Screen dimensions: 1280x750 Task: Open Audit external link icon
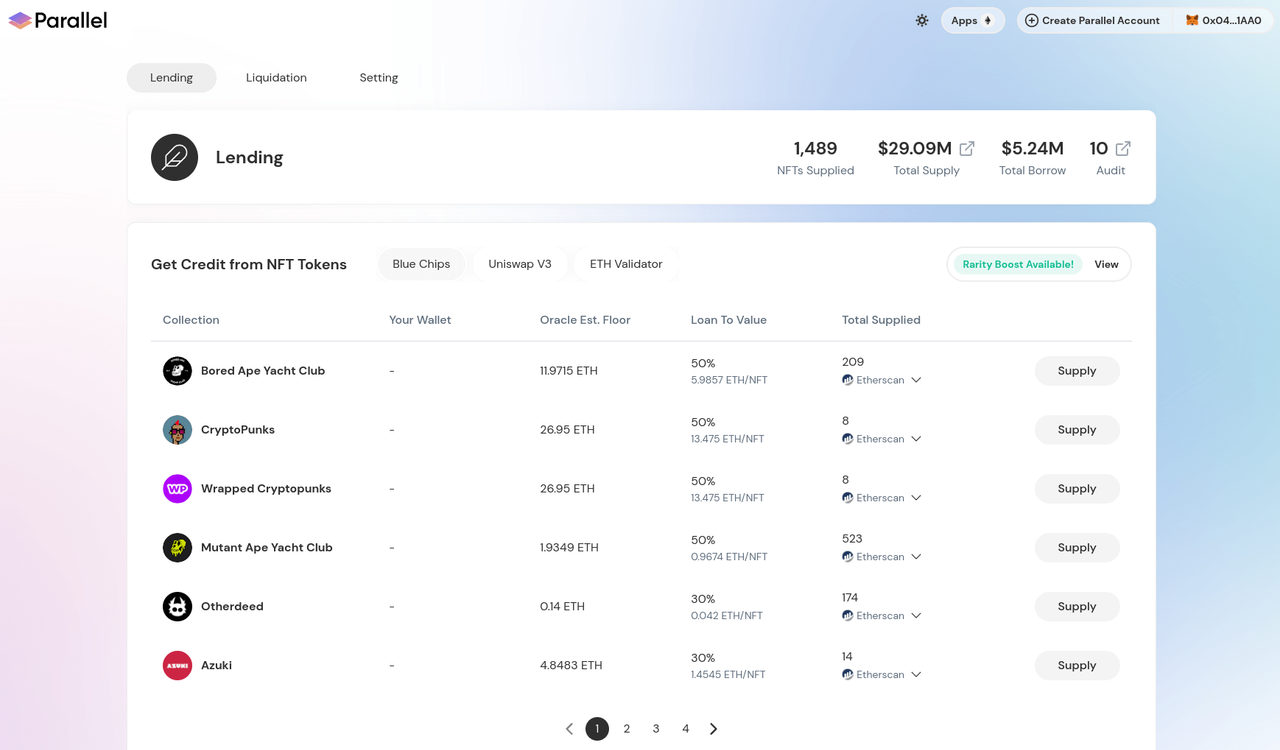click(x=1123, y=148)
